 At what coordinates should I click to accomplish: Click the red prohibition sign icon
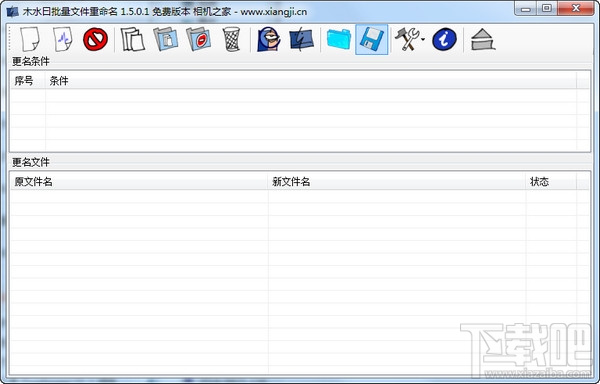95,39
